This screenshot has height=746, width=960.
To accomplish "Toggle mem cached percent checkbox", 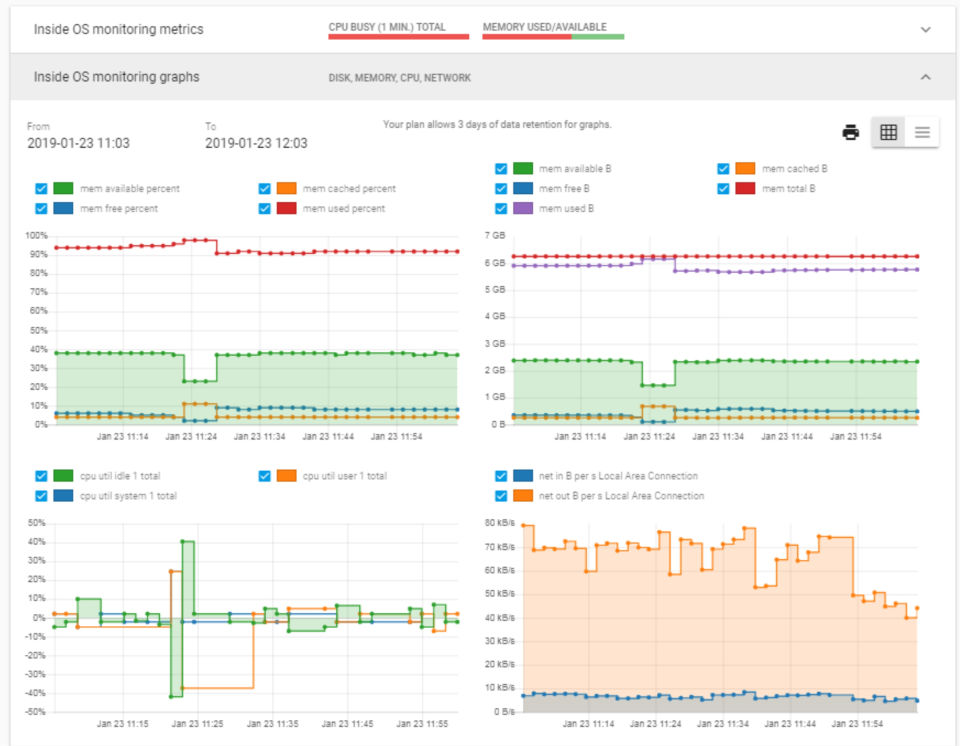I will [264, 189].
